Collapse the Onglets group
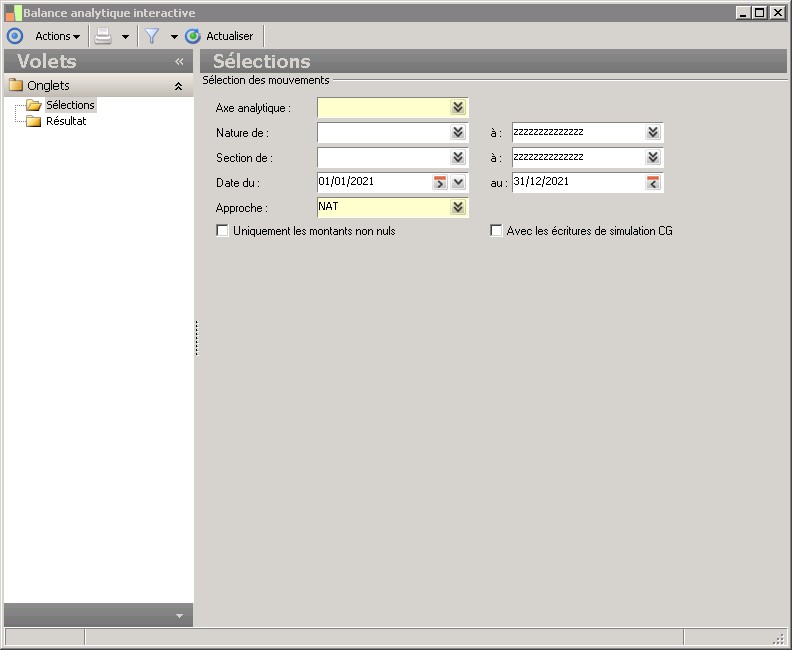792x650 pixels. pos(178,87)
